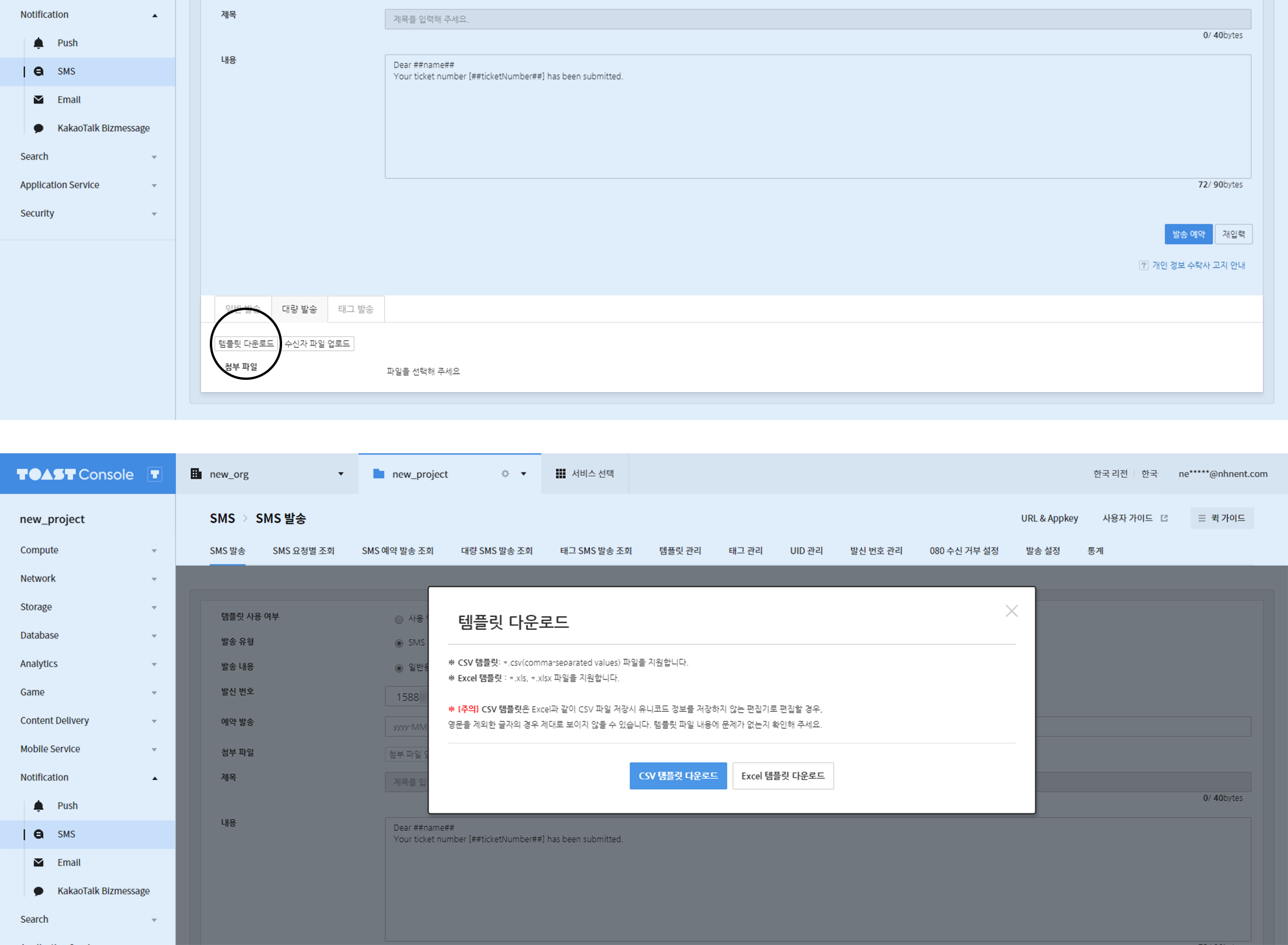Open project settings gear icon on new_project tab

(505, 474)
